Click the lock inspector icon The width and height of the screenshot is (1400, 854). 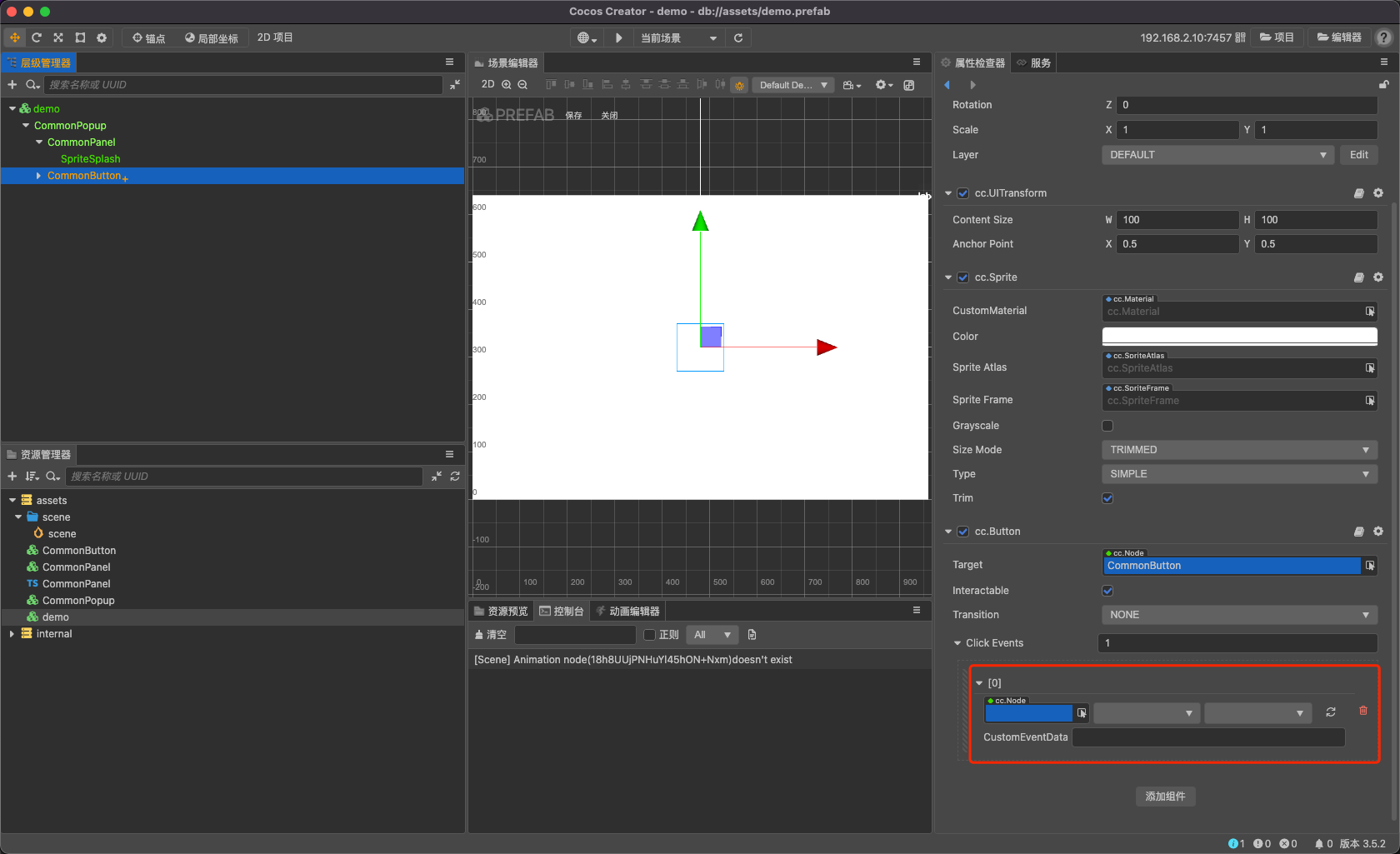pos(1383,85)
